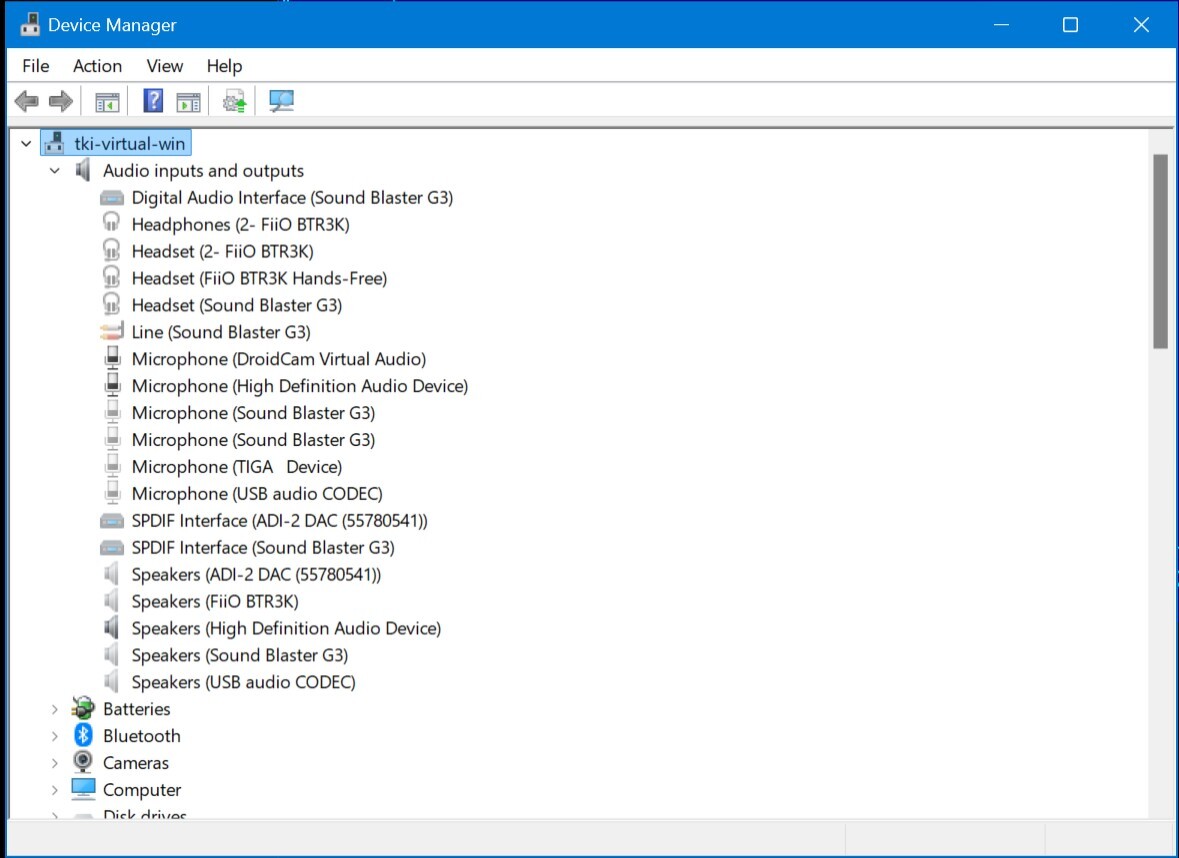Collapse the tki-virtual-win root node
The image size is (1179, 858).
coord(26,143)
